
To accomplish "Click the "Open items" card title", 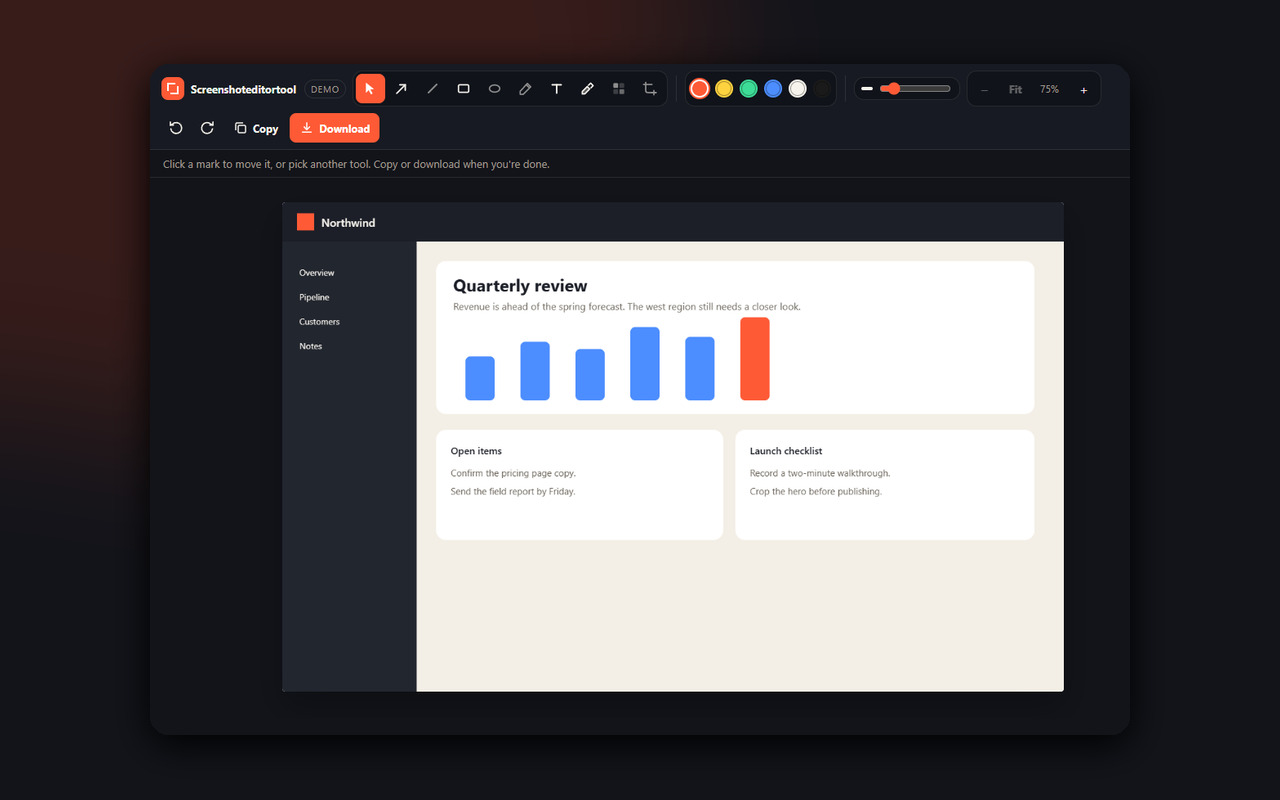I will (x=476, y=451).
